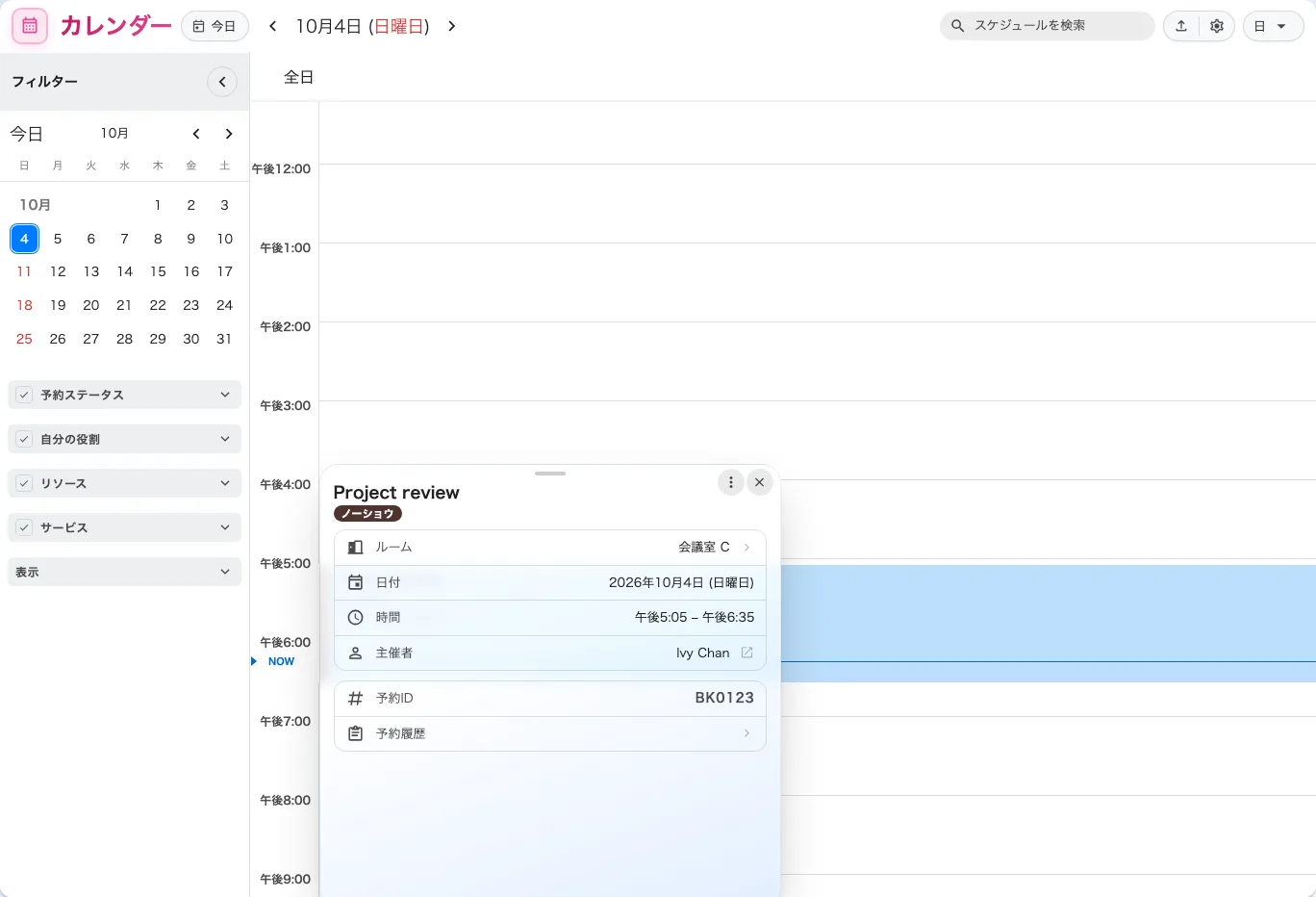Open the 日 view dropdown
Screen dimensions: 1316x897
tap(1273, 26)
